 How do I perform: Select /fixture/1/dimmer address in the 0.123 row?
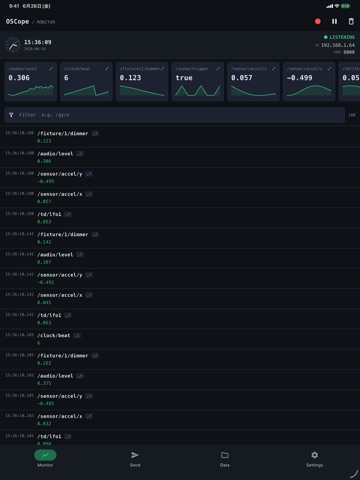63,133
